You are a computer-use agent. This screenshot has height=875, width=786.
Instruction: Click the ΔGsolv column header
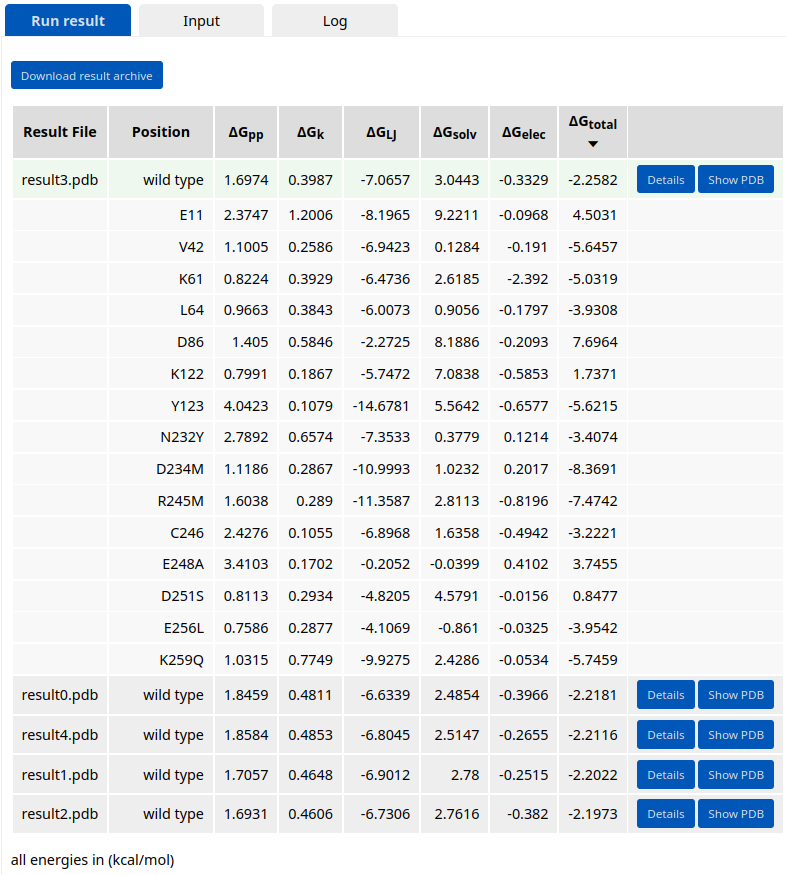454,132
